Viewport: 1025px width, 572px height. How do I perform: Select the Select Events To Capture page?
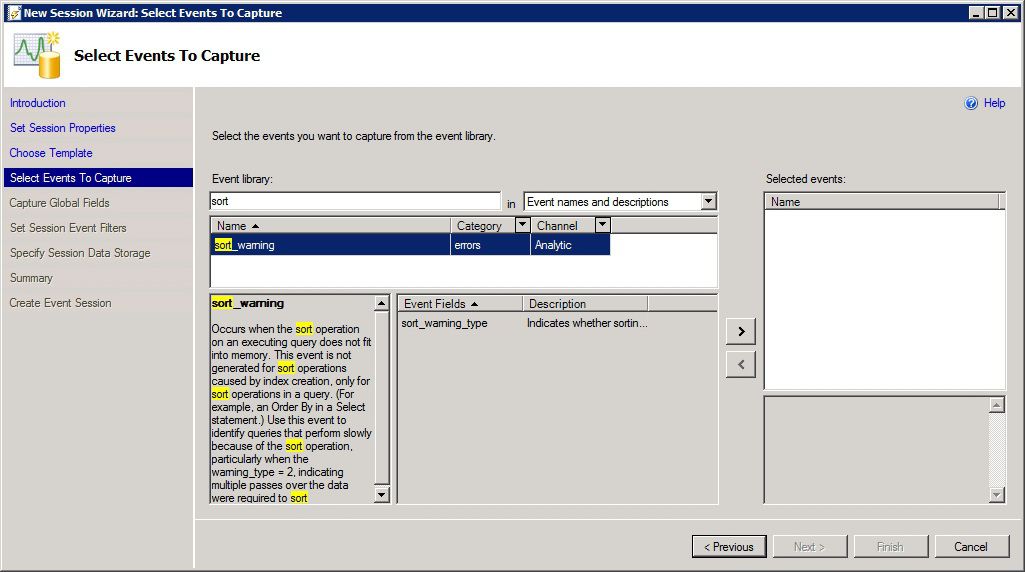pyautogui.click(x=98, y=178)
